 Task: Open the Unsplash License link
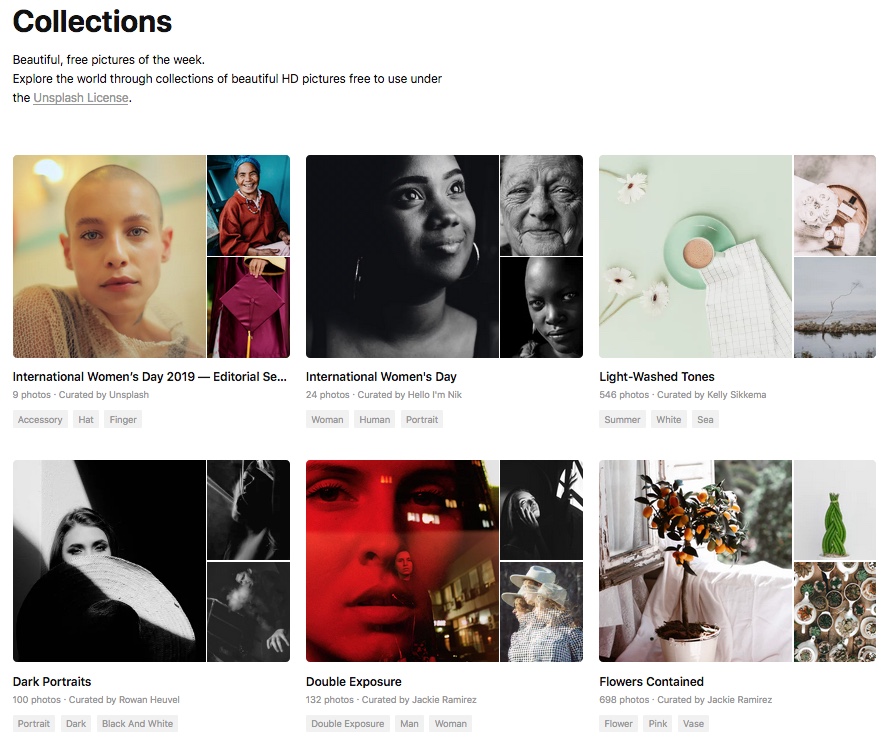[81, 98]
